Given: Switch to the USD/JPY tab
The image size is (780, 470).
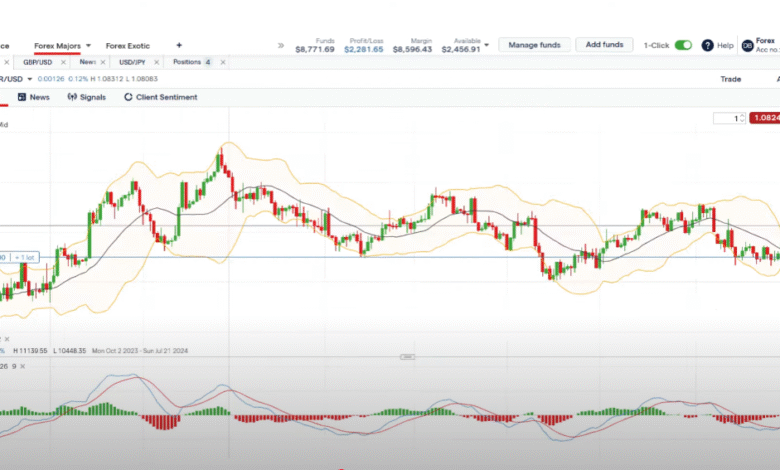Looking at the screenshot, I should tap(134, 62).
